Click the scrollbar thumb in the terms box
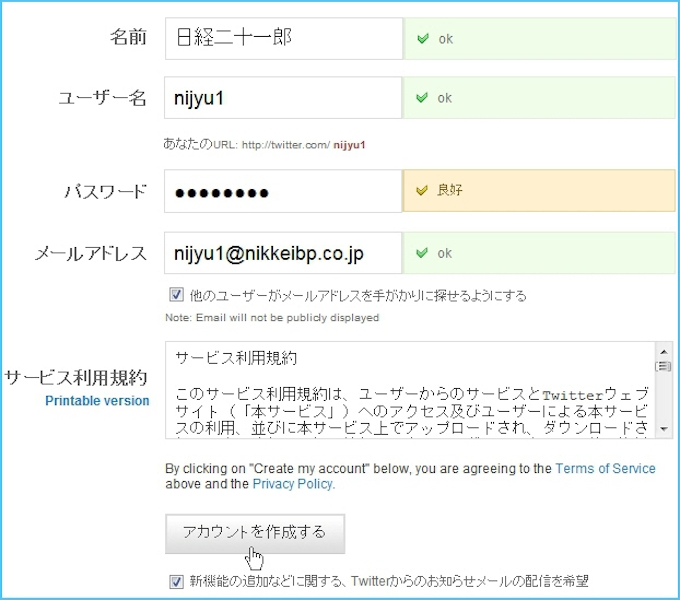 click(663, 366)
